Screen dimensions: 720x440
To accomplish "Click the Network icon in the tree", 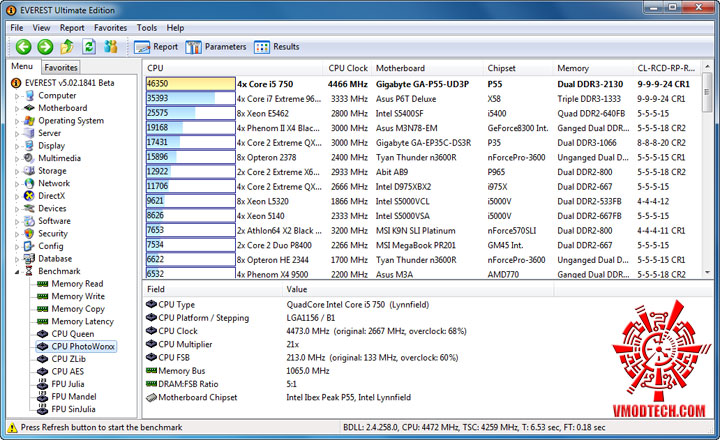I will [x=29, y=183].
